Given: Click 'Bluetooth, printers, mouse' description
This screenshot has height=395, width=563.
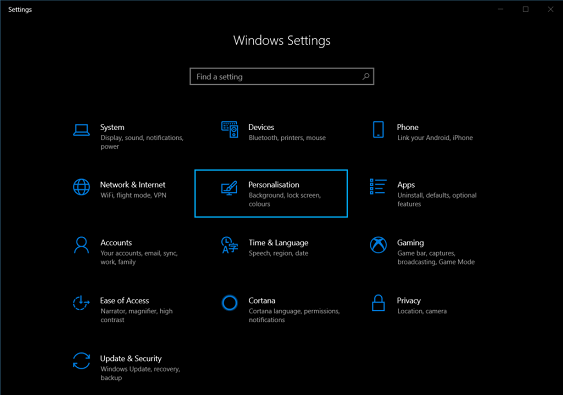Looking at the screenshot, I should point(287,138).
